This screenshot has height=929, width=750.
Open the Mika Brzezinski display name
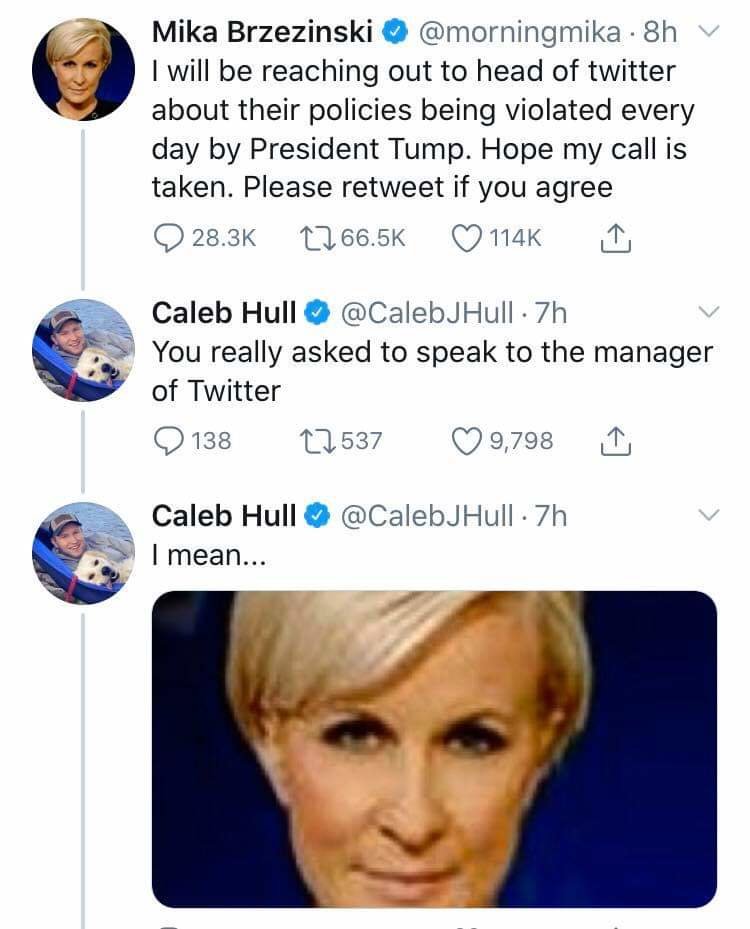pyautogui.click(x=262, y=33)
